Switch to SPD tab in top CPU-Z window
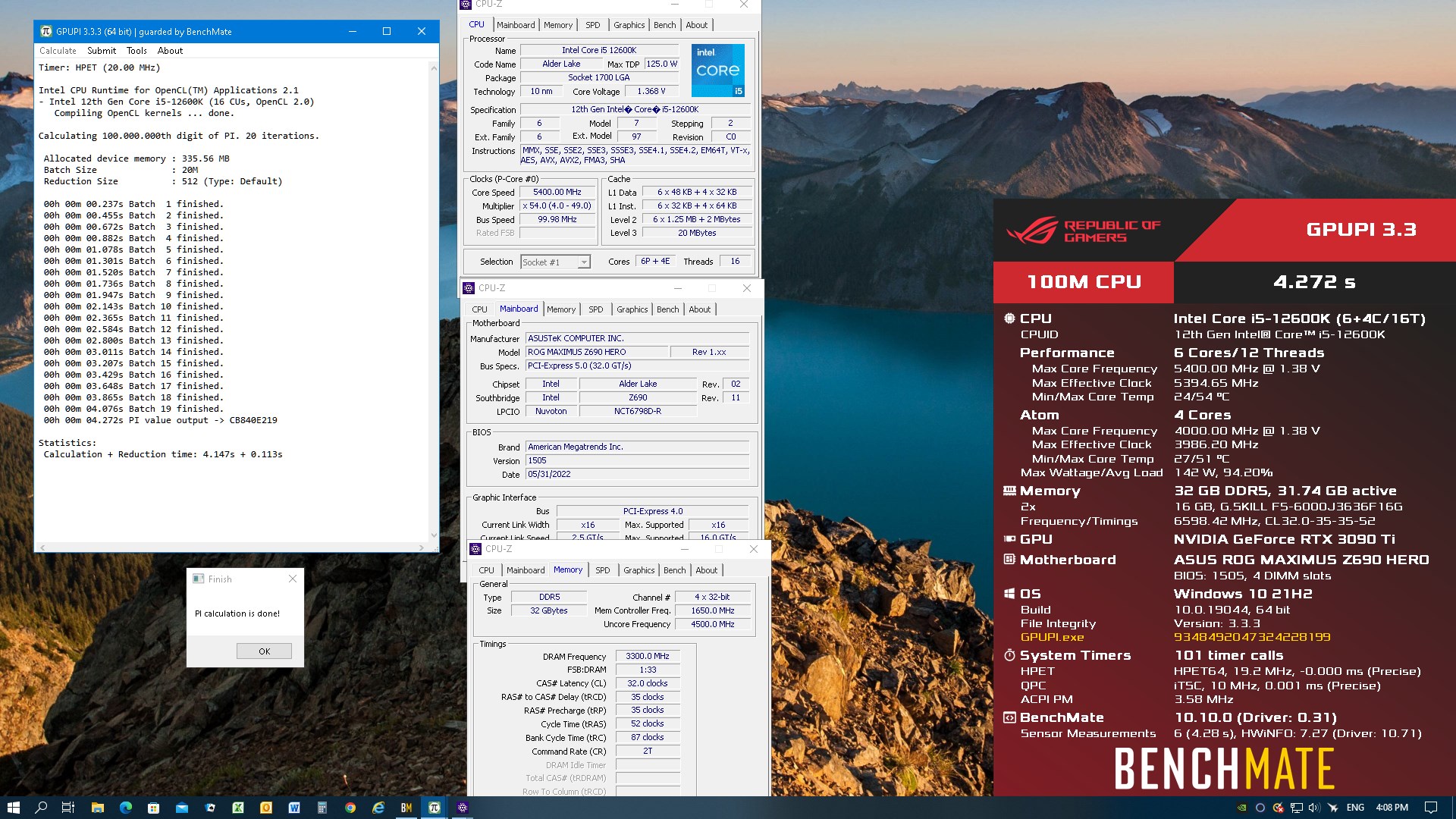This screenshot has height=819, width=1456. (593, 25)
